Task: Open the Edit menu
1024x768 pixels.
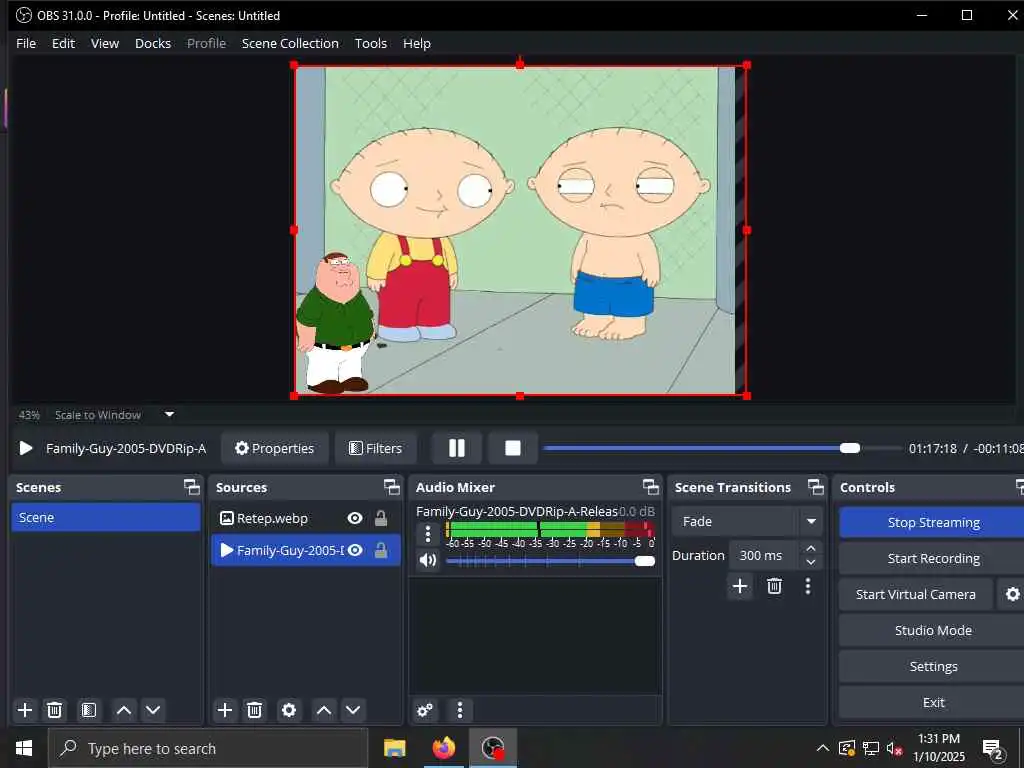Action: (63, 43)
